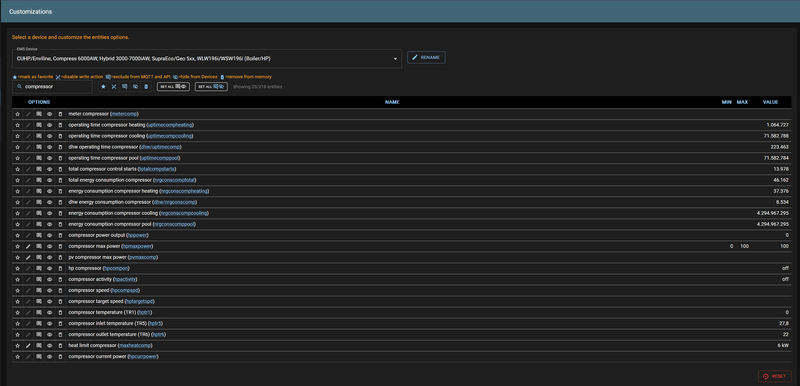Click value 8.534 of dhw energy consumption
The width and height of the screenshot is (800, 386).
[x=782, y=202]
